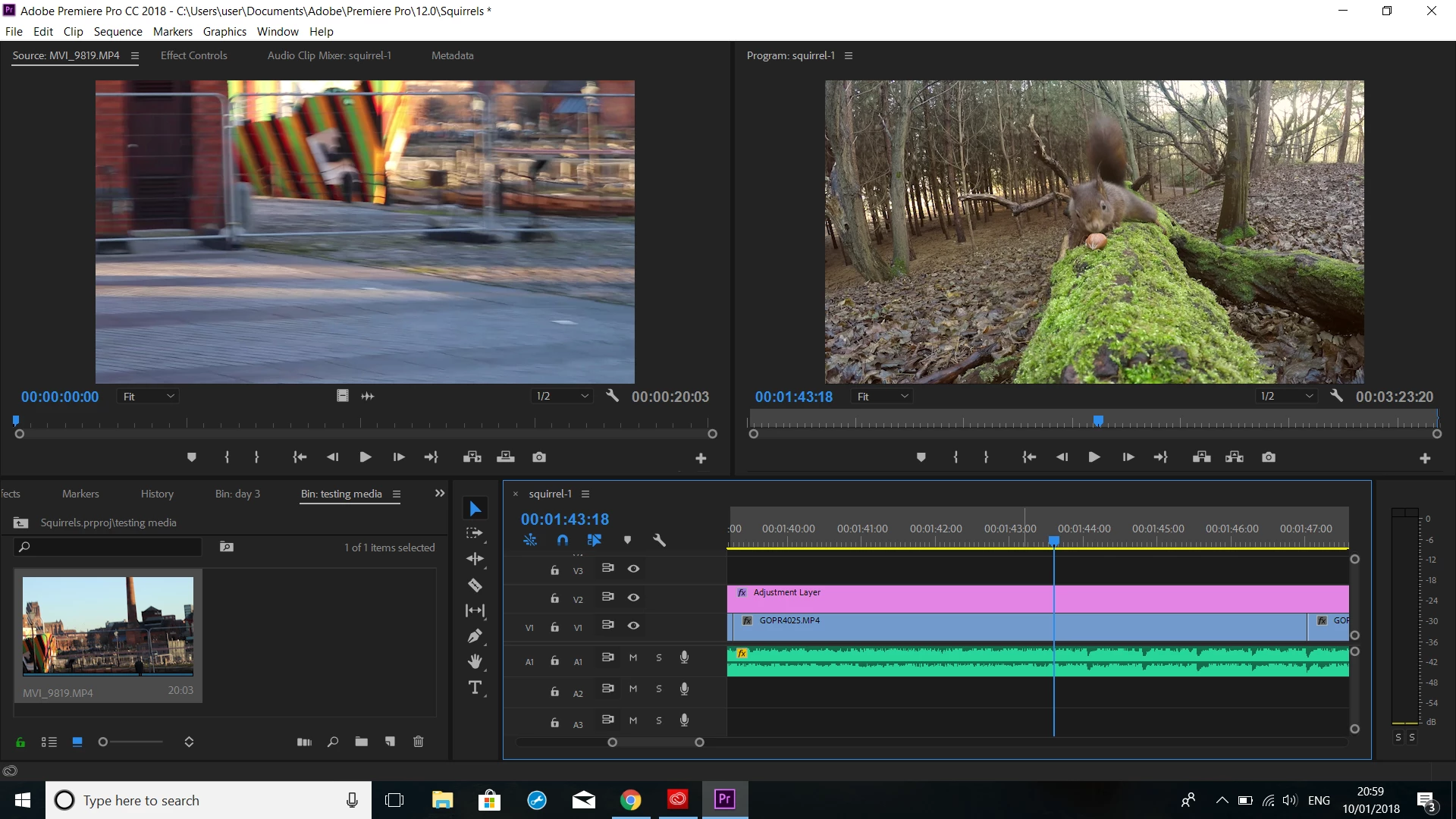
Task: Choose the Type tool
Action: point(475,688)
